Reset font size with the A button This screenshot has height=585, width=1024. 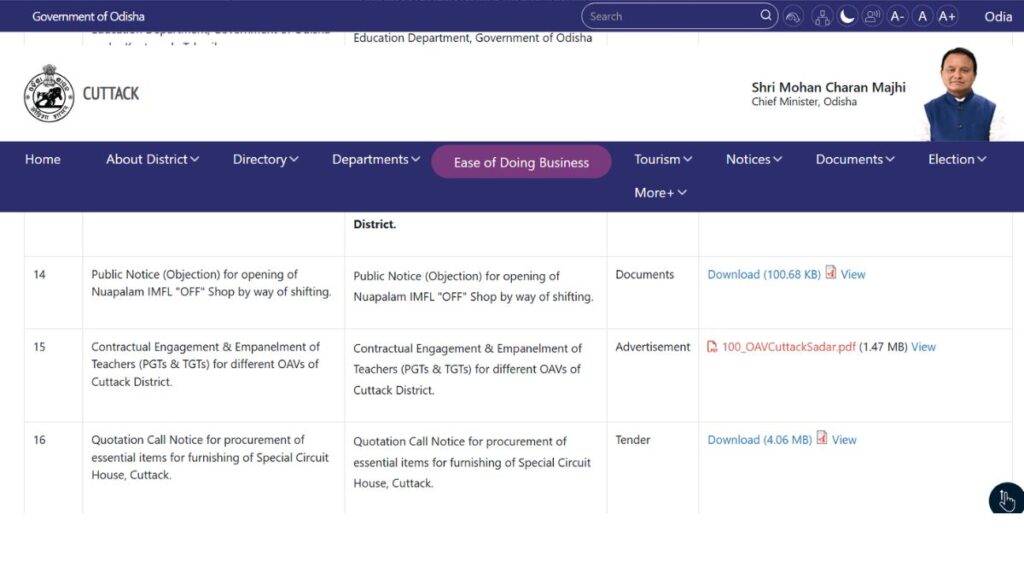(x=922, y=16)
